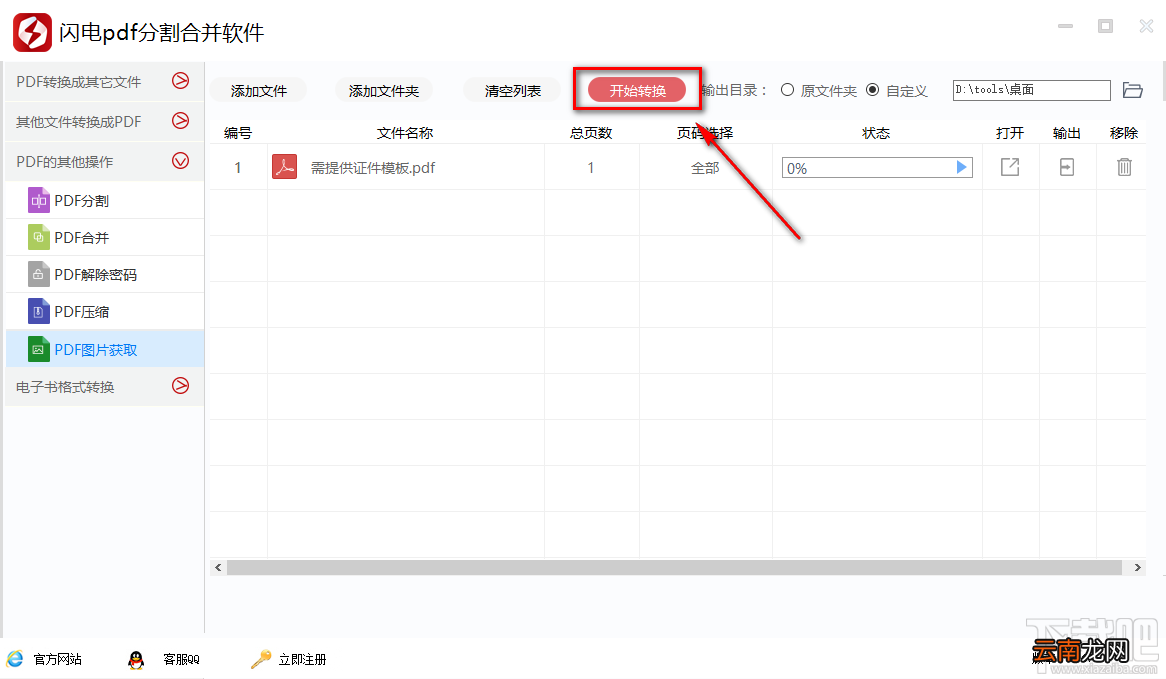Open the converted file via 打开 icon
The width and height of the screenshot is (1166, 679).
click(1010, 167)
